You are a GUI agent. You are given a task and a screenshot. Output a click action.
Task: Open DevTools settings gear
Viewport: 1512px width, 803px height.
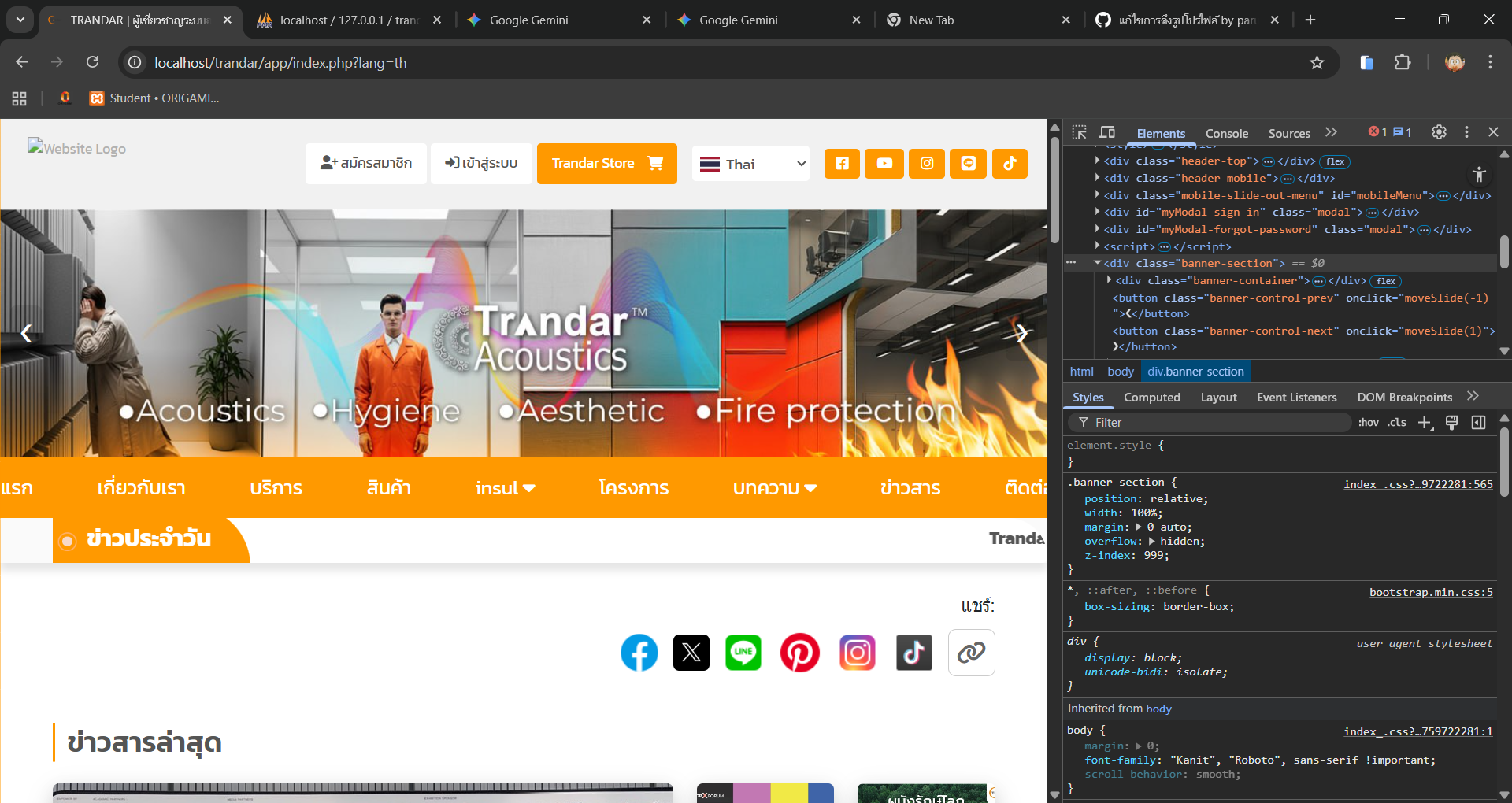(1439, 132)
